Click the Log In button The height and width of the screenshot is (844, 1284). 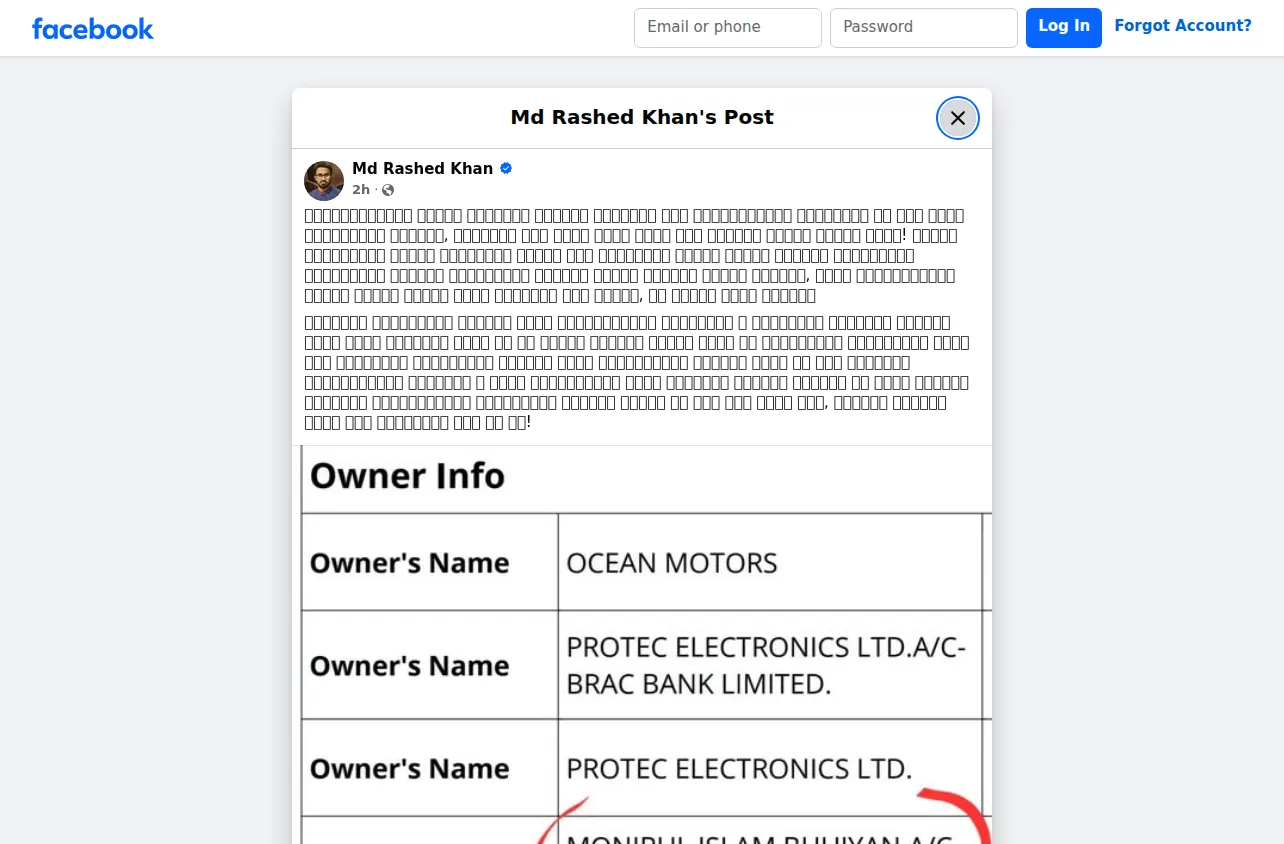coord(1063,28)
